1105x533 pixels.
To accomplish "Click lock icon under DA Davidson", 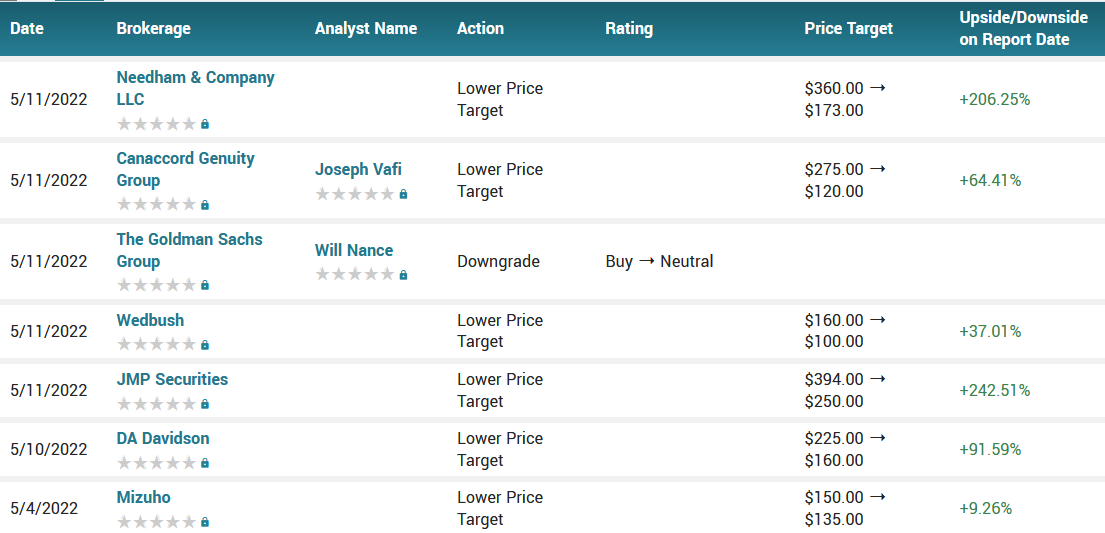I will (x=205, y=463).
